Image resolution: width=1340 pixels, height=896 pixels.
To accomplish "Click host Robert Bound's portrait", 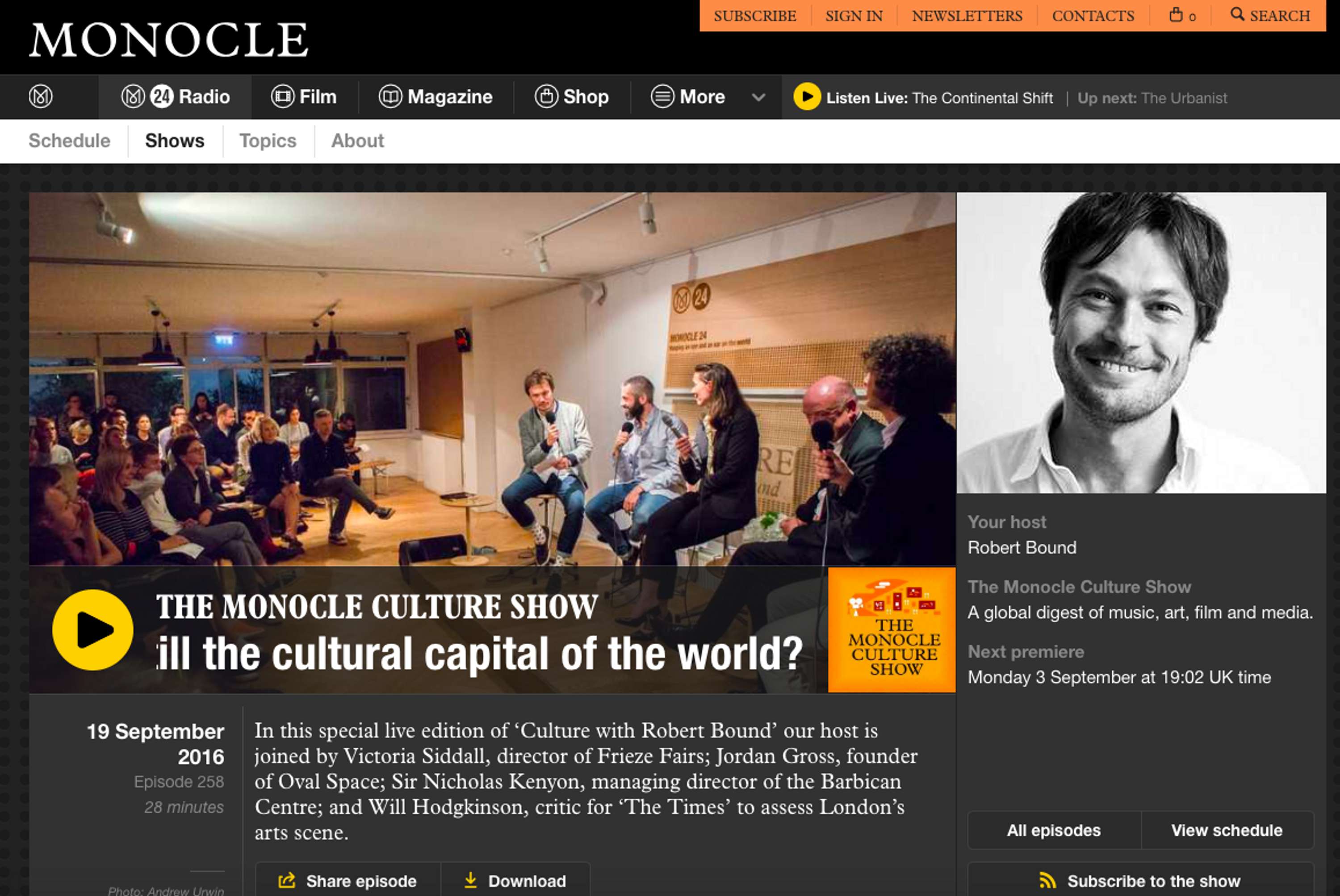I will click(1141, 343).
